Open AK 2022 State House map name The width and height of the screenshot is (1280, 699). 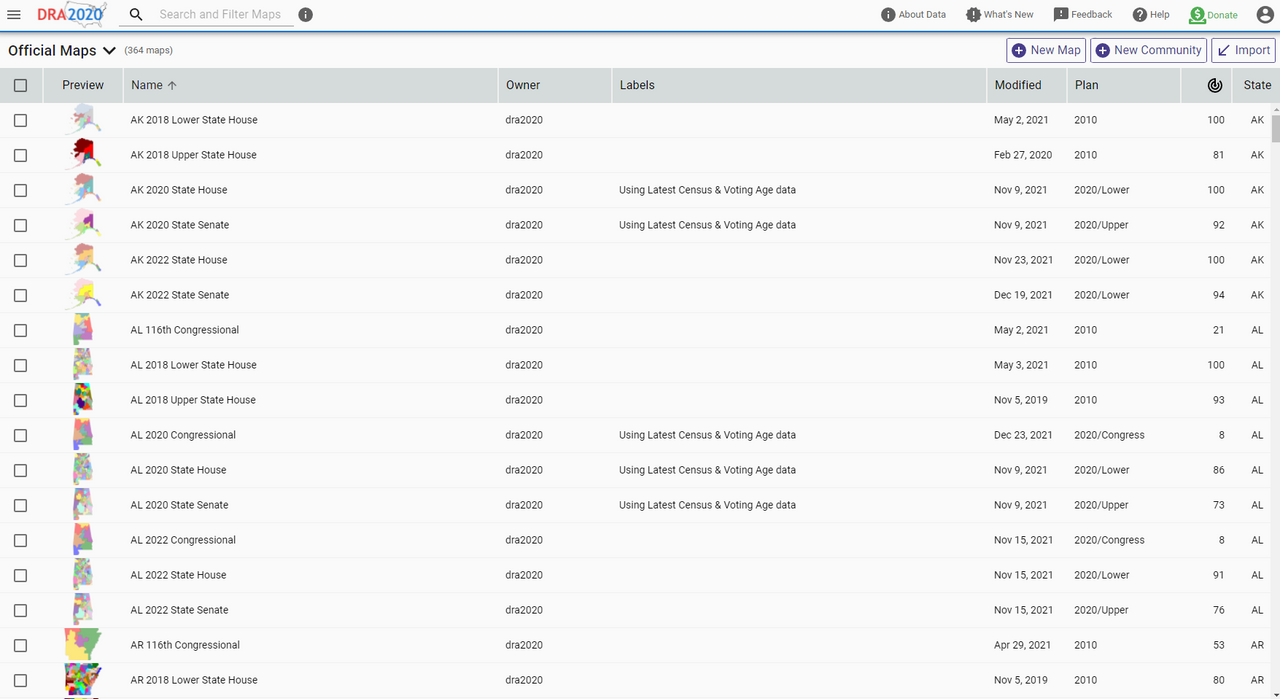[179, 260]
